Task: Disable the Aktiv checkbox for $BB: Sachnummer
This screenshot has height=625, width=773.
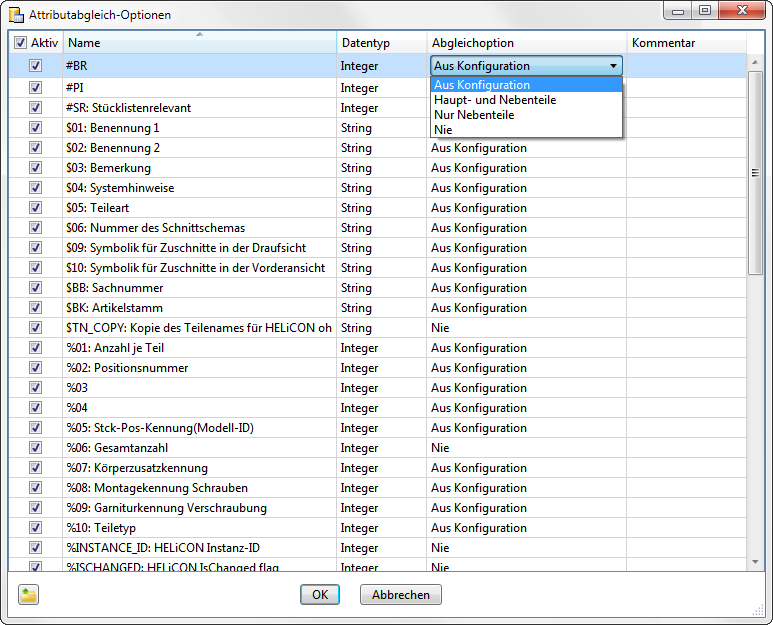Action: 36,288
